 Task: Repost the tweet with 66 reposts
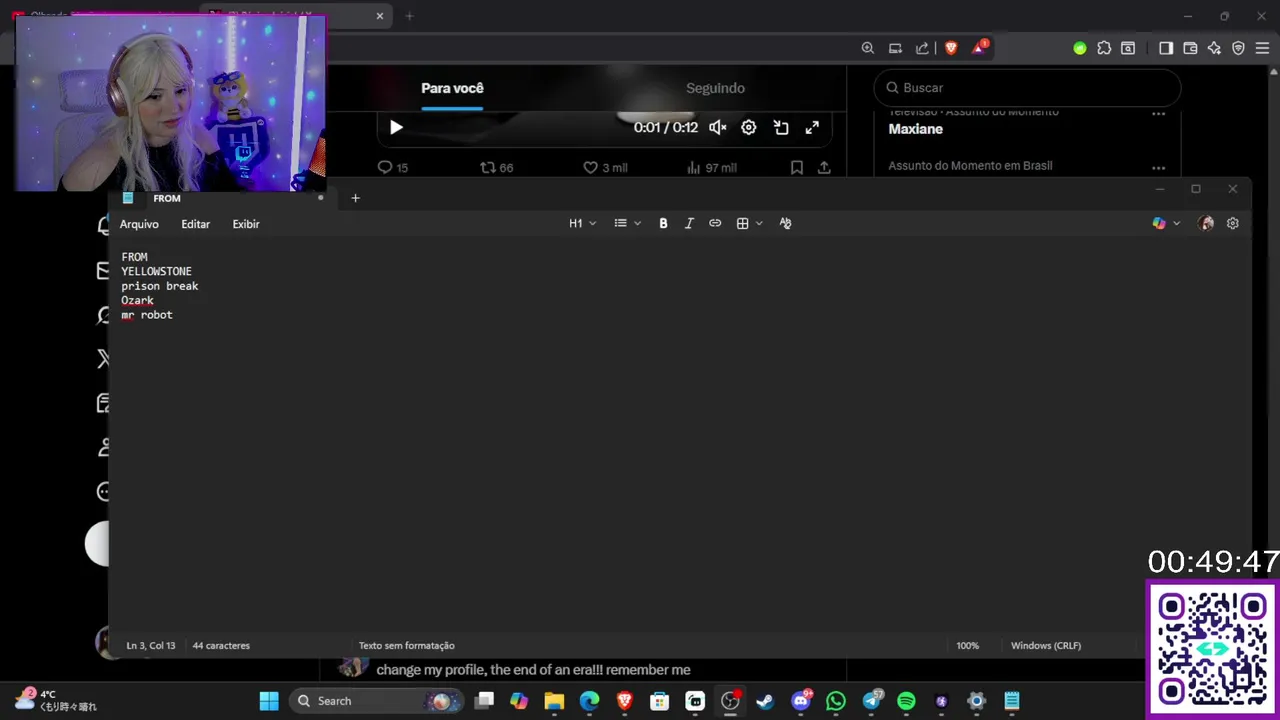pos(497,168)
